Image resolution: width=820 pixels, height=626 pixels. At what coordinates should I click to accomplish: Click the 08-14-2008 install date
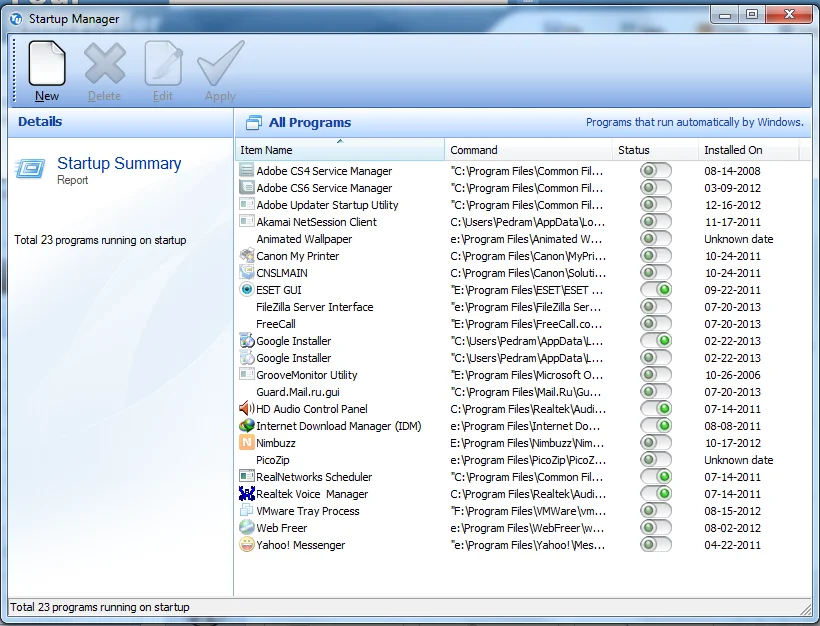732,171
